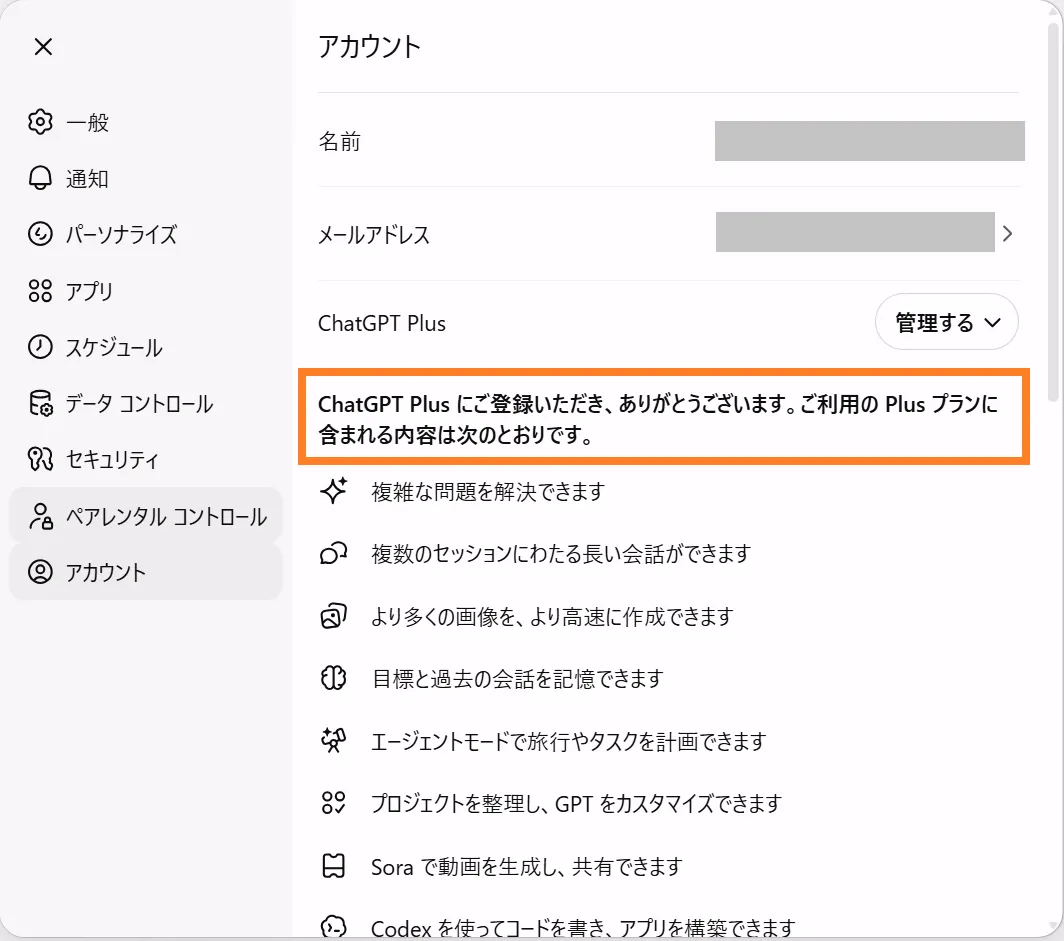
Task: Click the gear icon beside 一般
Action: click(x=40, y=123)
